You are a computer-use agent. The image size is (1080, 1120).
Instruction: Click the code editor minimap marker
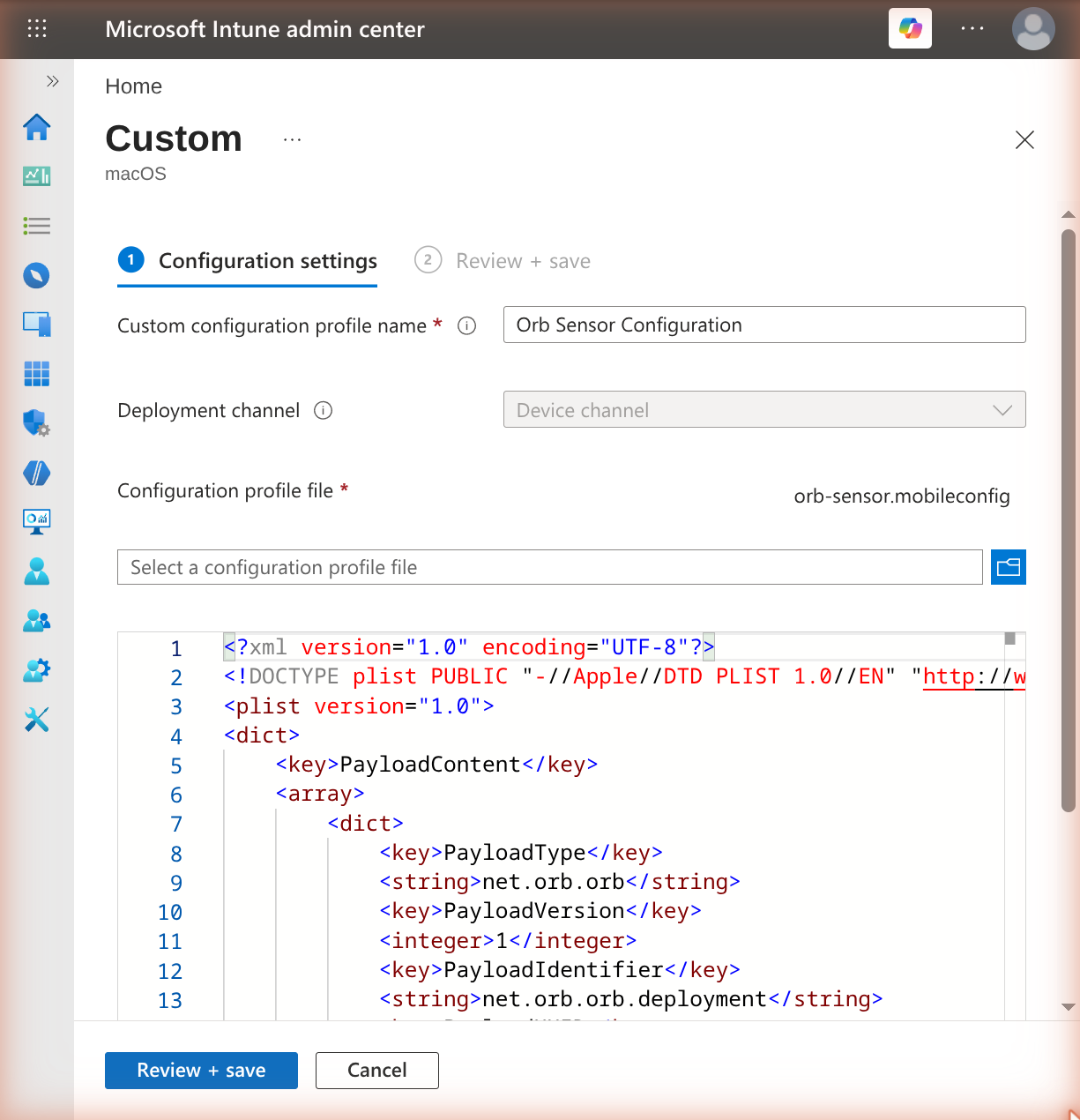click(1010, 638)
